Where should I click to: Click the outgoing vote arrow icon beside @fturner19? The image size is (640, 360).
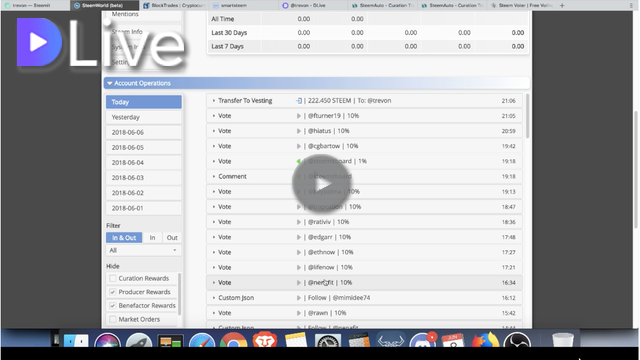pyautogui.click(x=299, y=116)
